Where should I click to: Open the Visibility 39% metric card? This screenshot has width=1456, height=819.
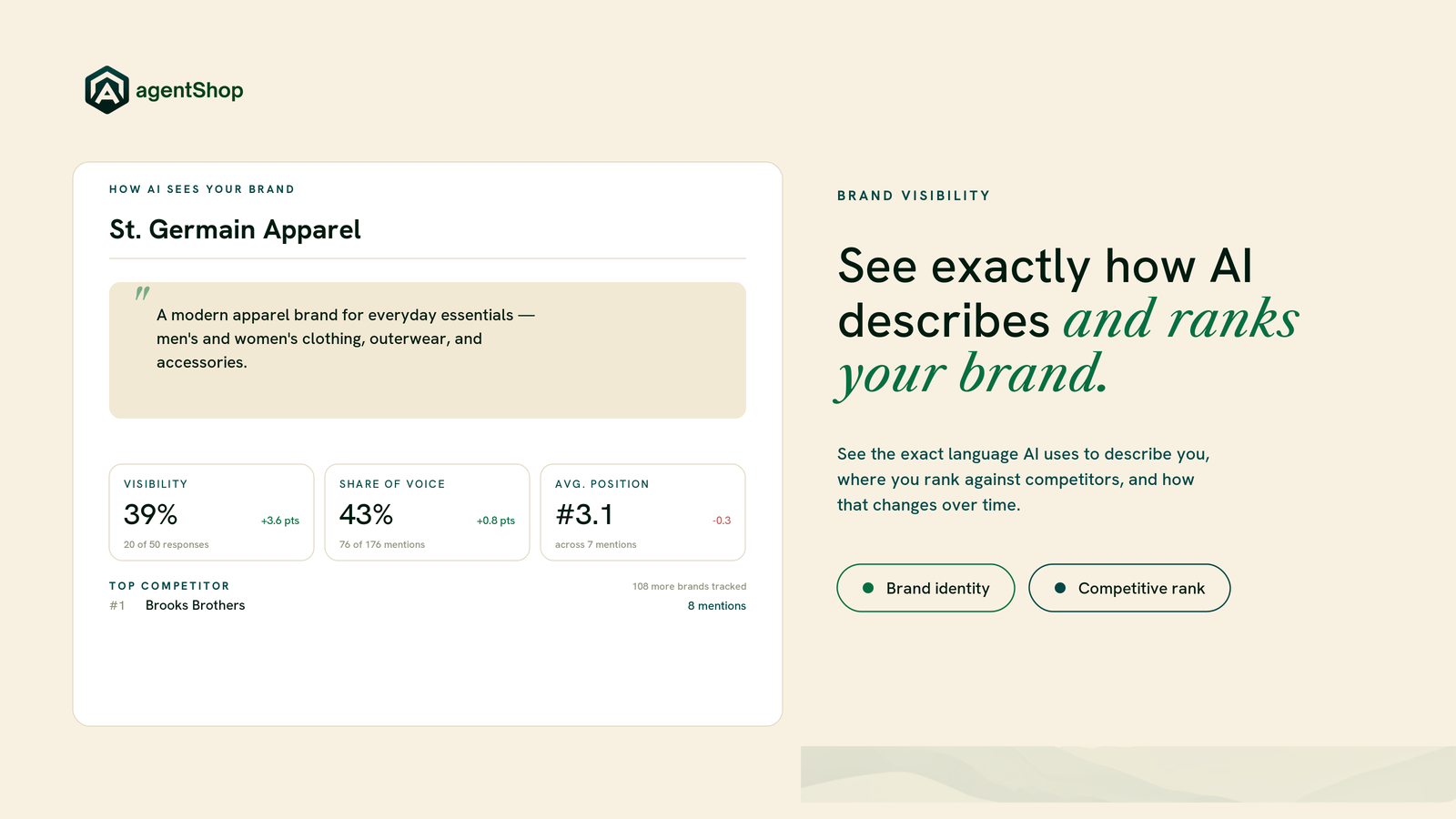point(211,512)
